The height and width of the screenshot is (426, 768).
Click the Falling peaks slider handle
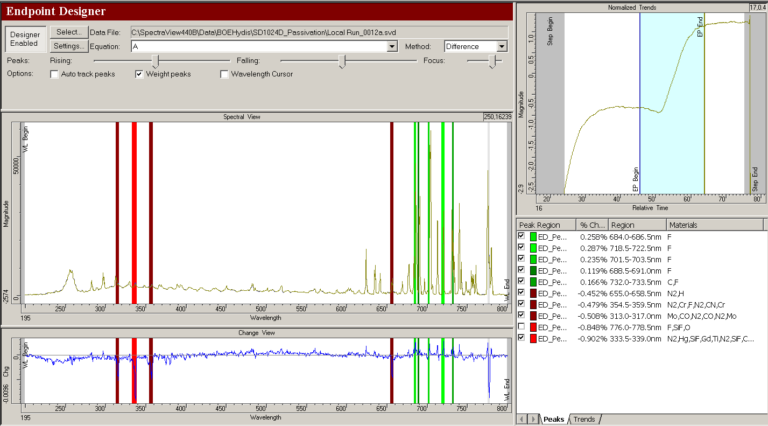click(x=343, y=61)
